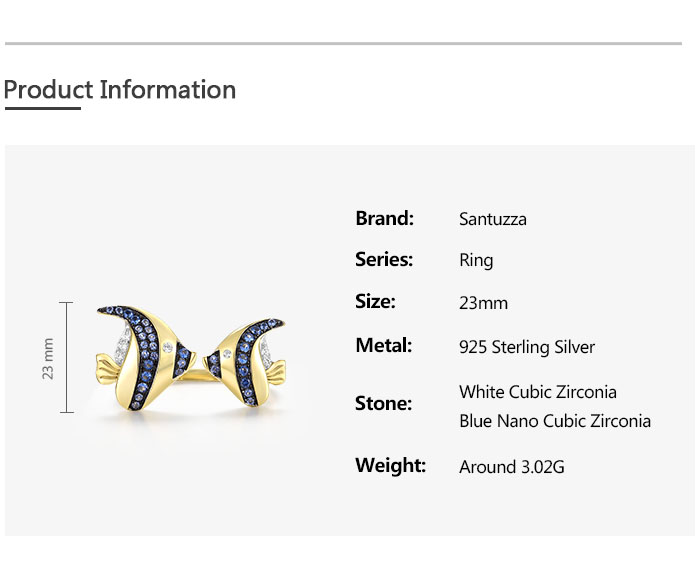Select the Metal: label
This screenshot has width=700, height=588.
pos(383,346)
